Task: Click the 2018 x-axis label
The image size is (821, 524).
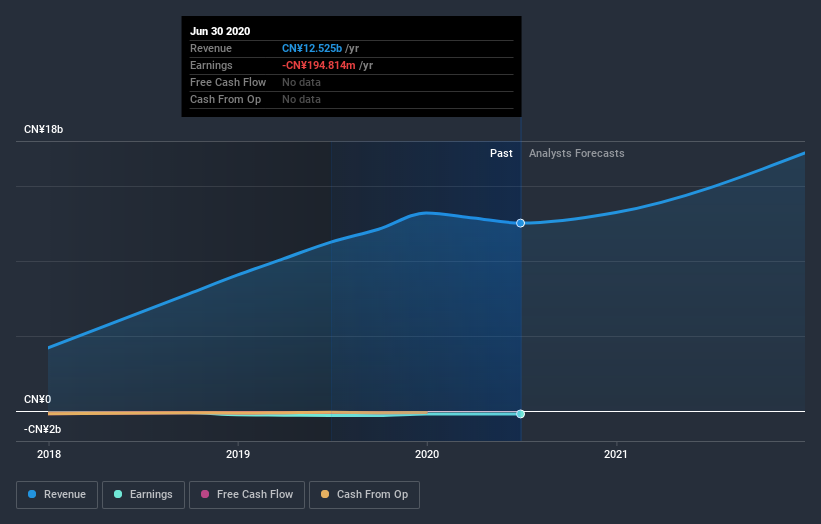Action: tap(49, 454)
